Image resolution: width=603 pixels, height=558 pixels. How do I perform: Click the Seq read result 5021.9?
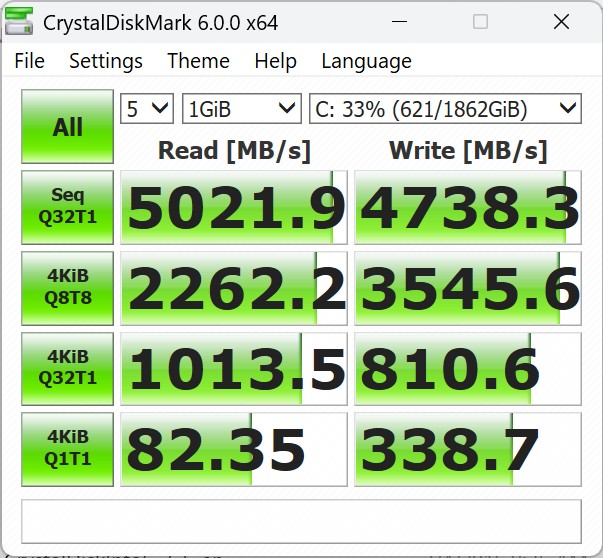point(234,207)
